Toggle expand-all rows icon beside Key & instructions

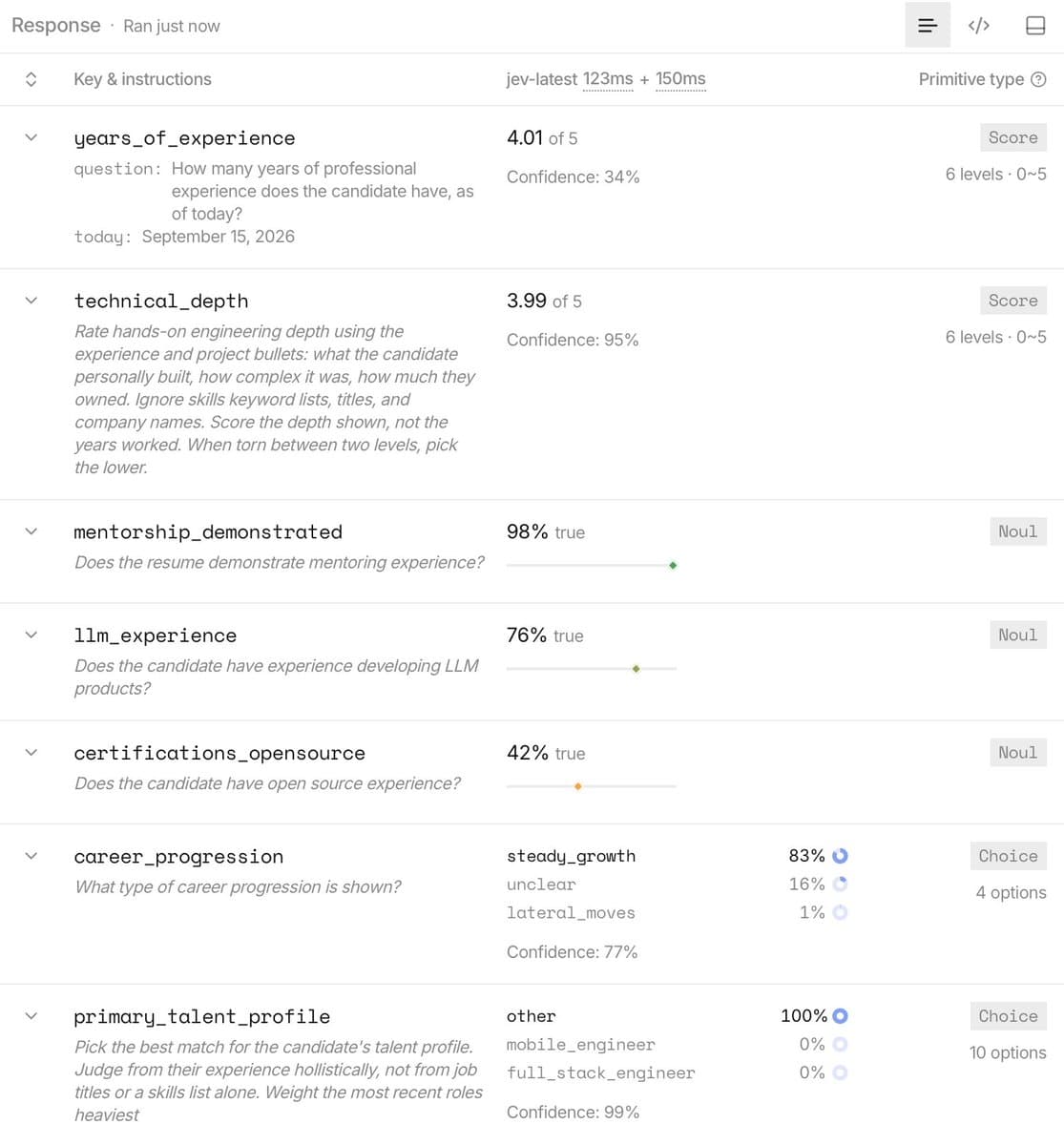pos(31,79)
